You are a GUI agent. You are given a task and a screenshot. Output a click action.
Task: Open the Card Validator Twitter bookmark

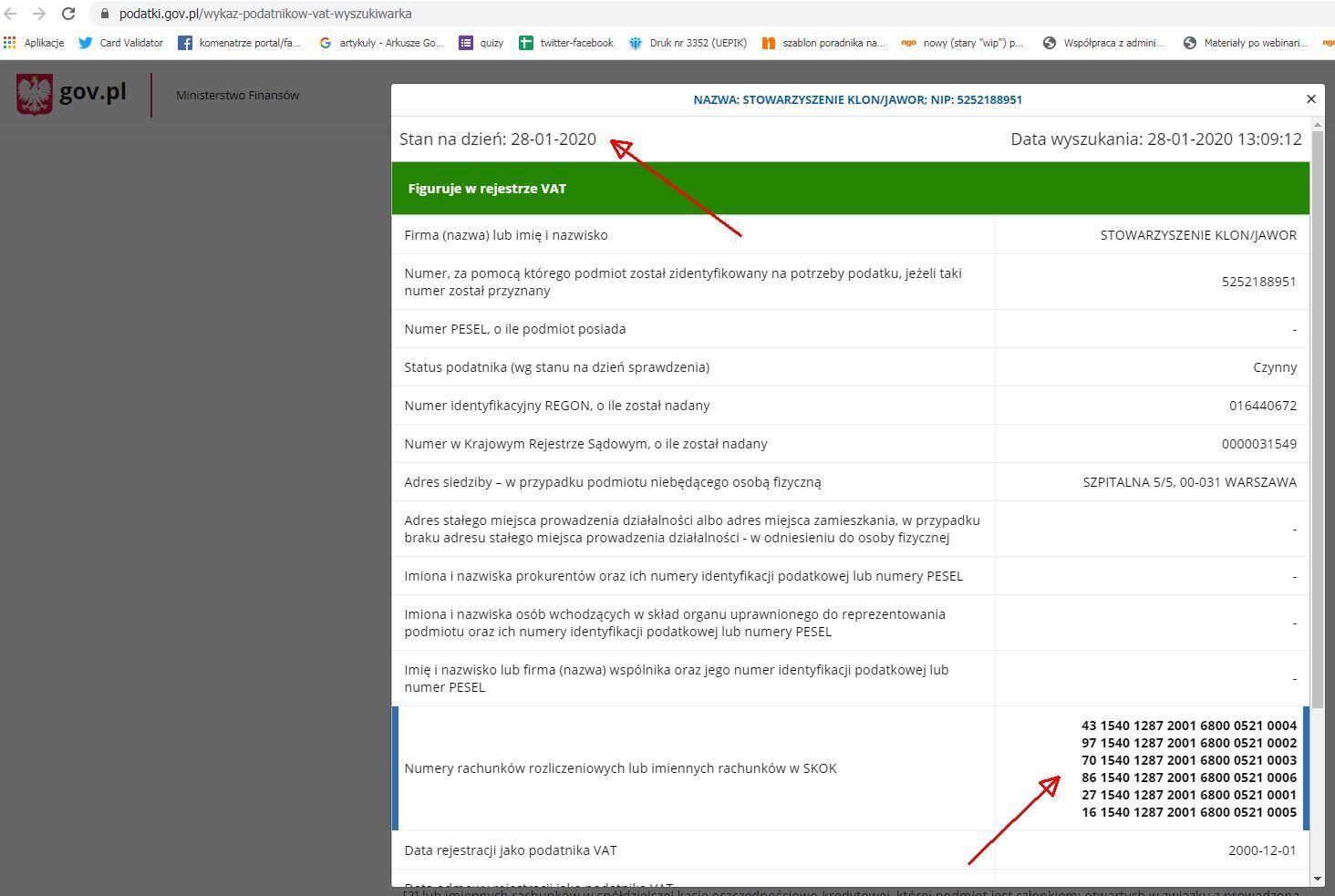tap(121, 43)
